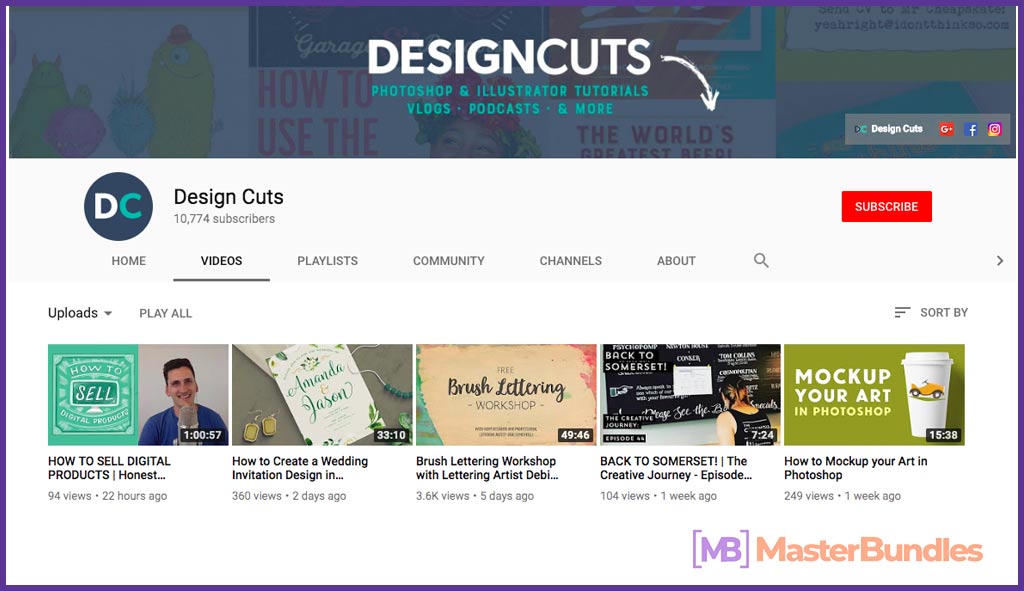
Task: Subscribe to Design Cuts channel
Action: [x=886, y=206]
